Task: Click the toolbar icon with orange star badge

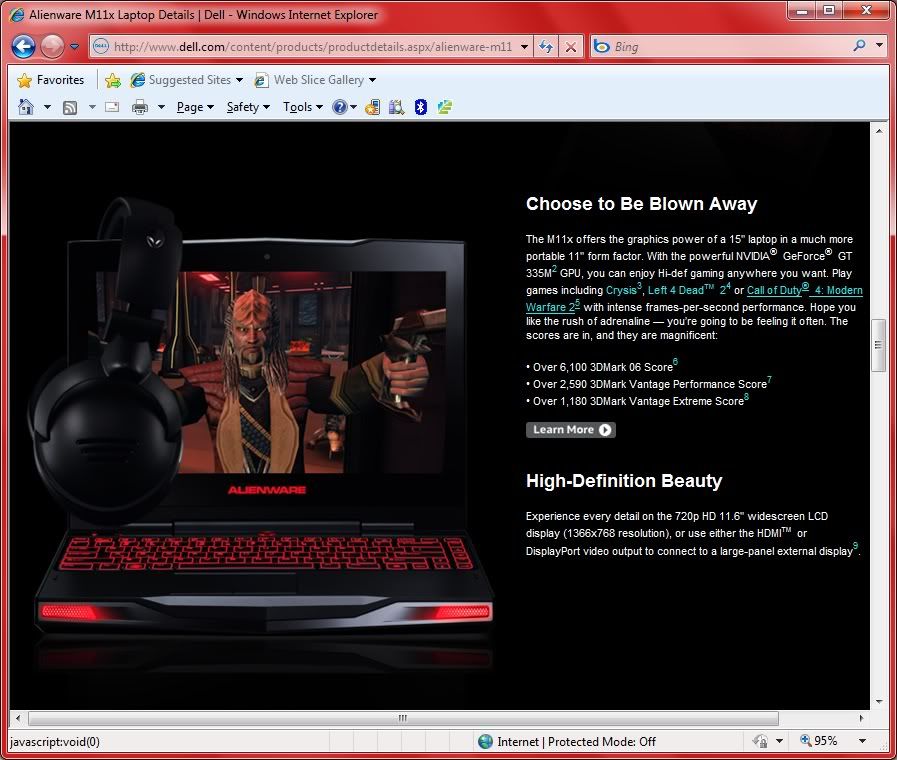Action: click(372, 107)
